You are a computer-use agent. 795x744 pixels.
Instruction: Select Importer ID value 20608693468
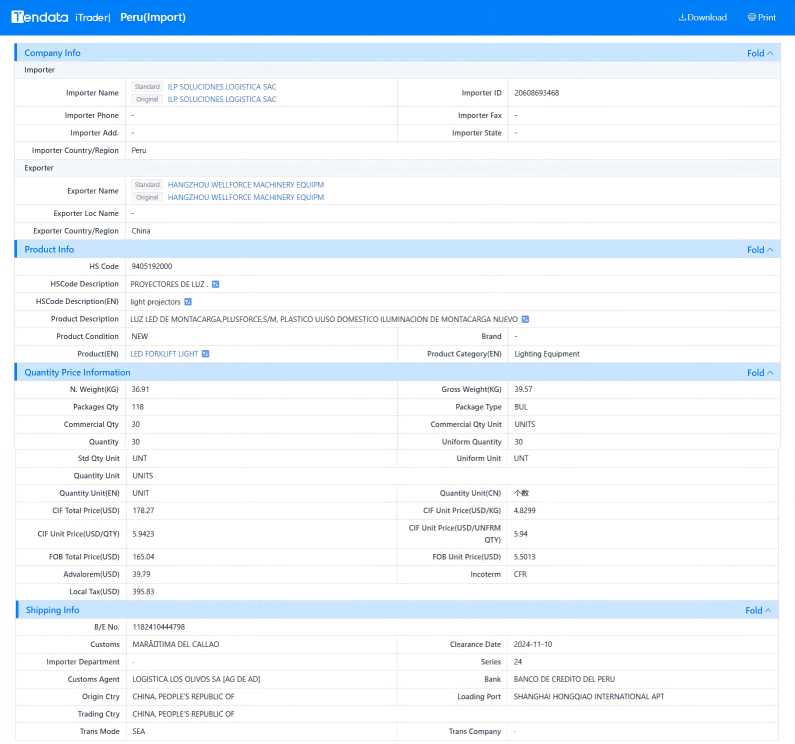[536, 93]
